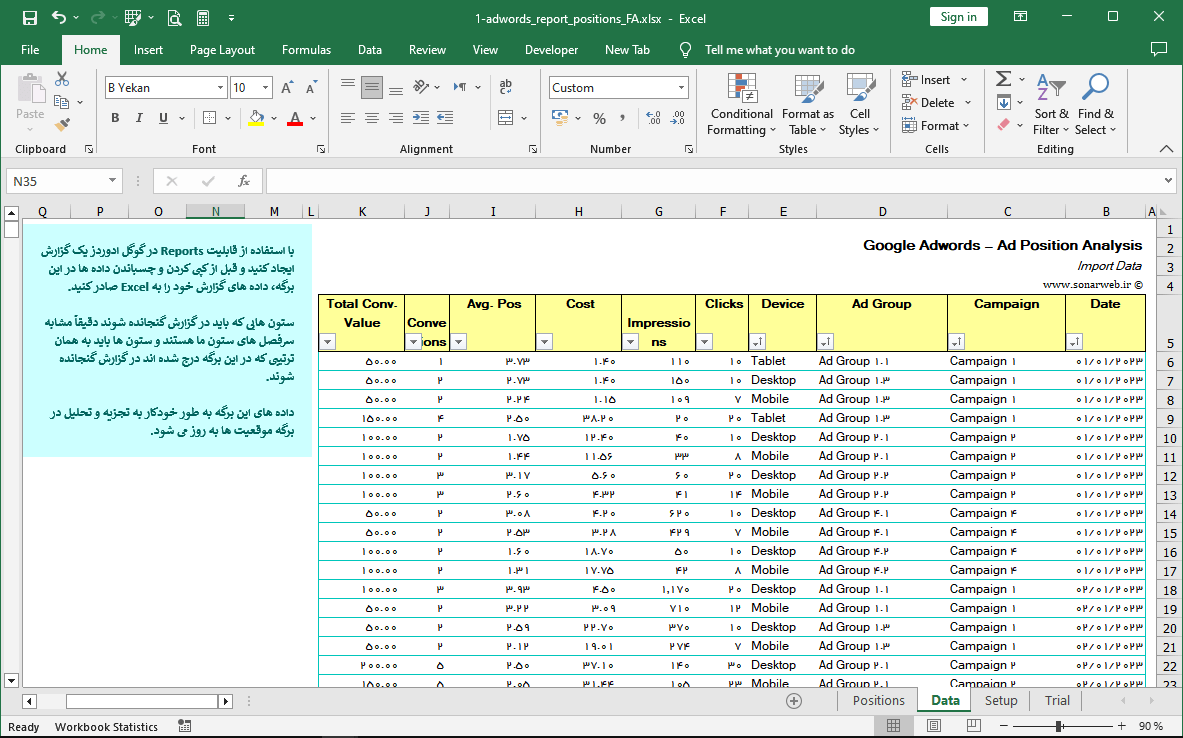Toggle italic formatting

tap(139, 118)
